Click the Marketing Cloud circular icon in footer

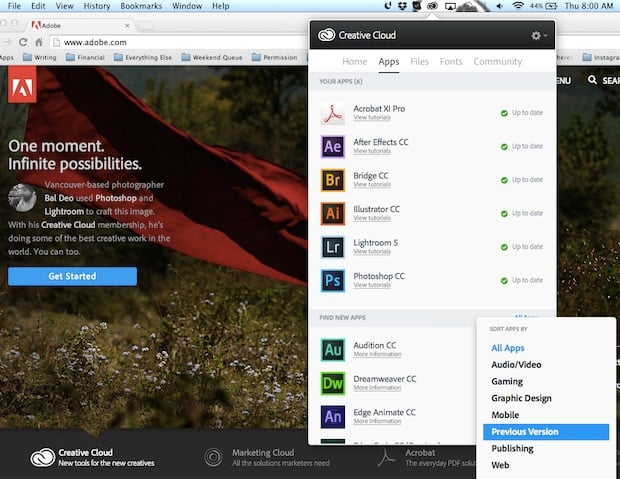(x=214, y=458)
